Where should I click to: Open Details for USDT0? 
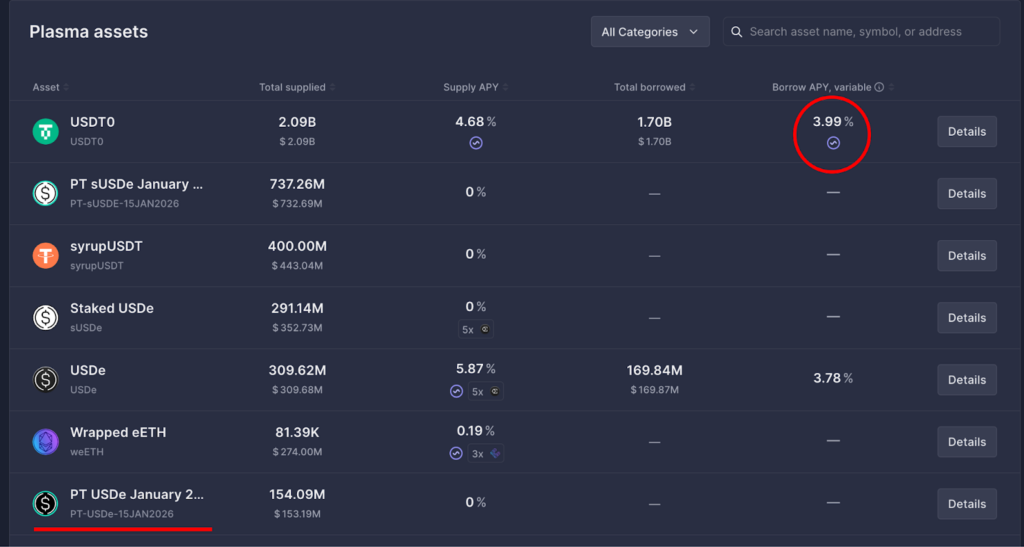click(x=966, y=132)
